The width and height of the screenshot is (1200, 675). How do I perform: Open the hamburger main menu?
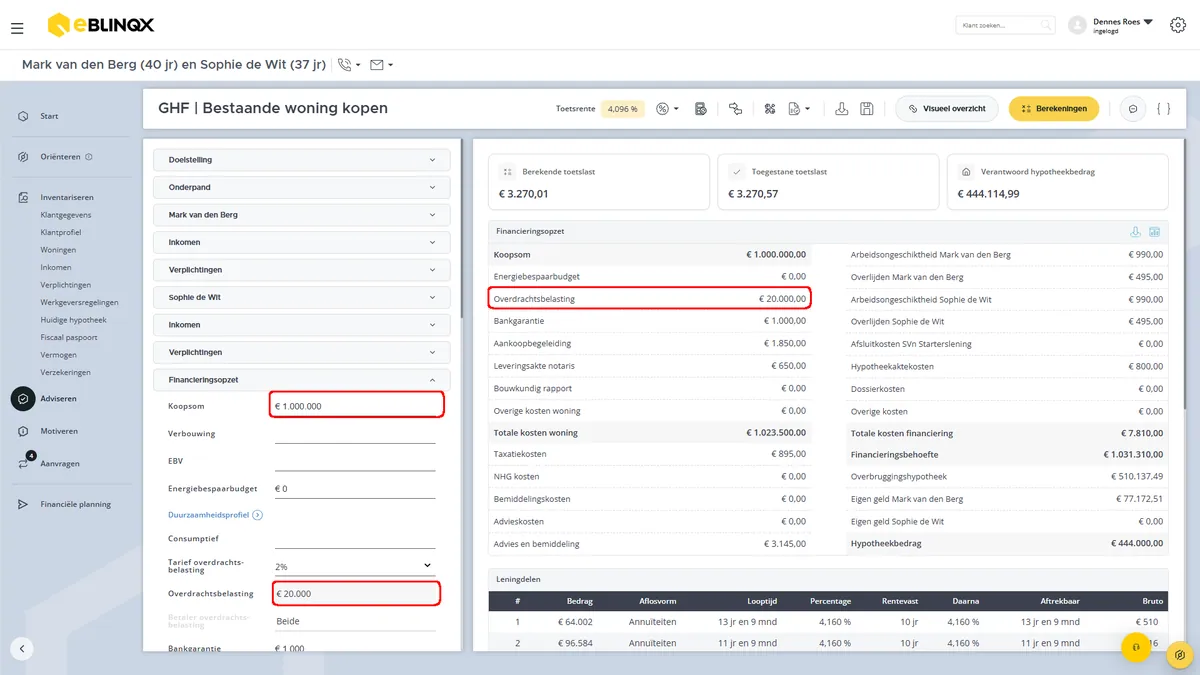(17, 28)
